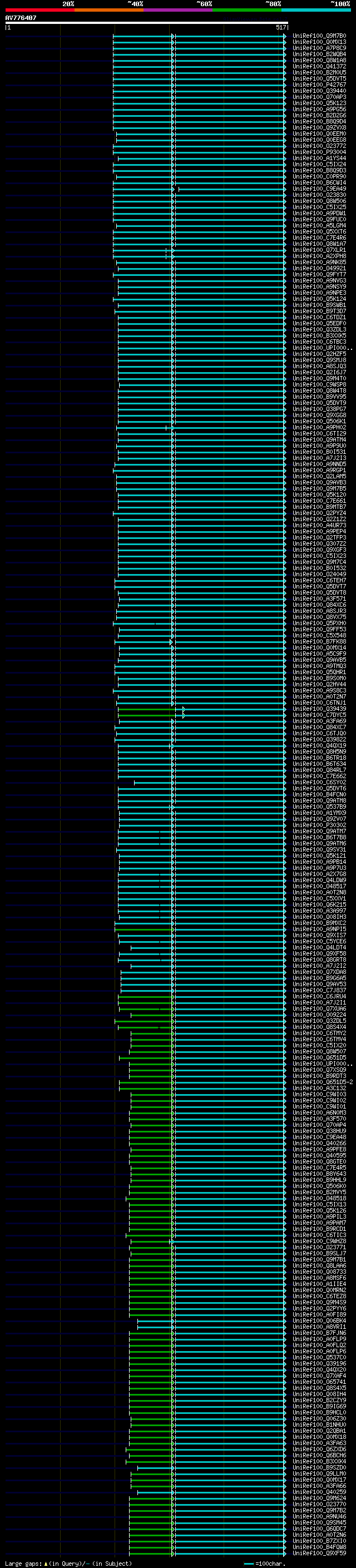Image resolution: width=356 pixels, height=1568 pixels.
Task: Select hit UniRef100_Q40259
Action: pyautogui.click(x=319, y=1492)
